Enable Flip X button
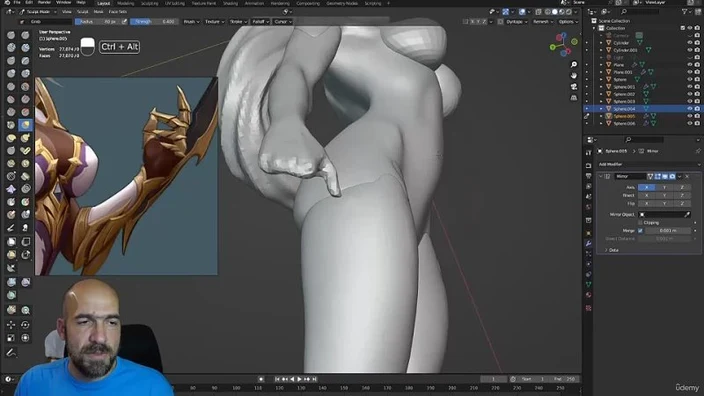 click(647, 203)
